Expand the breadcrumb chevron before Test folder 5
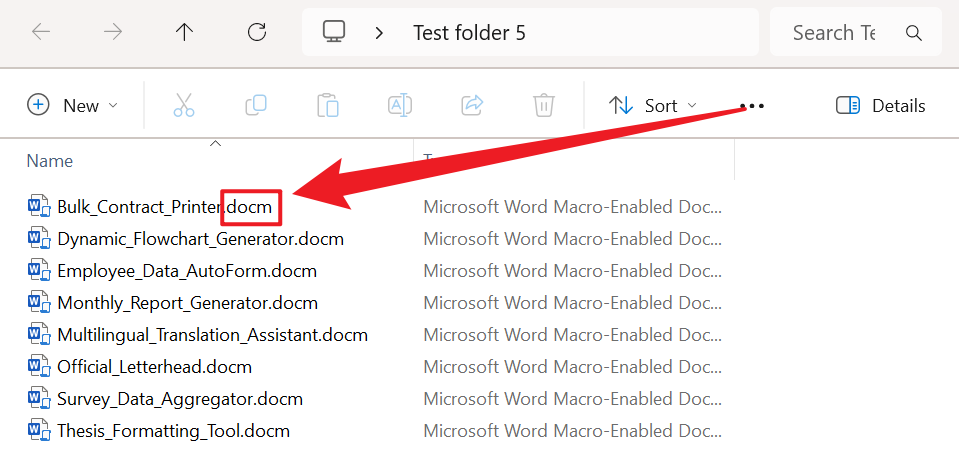 pyautogui.click(x=379, y=33)
